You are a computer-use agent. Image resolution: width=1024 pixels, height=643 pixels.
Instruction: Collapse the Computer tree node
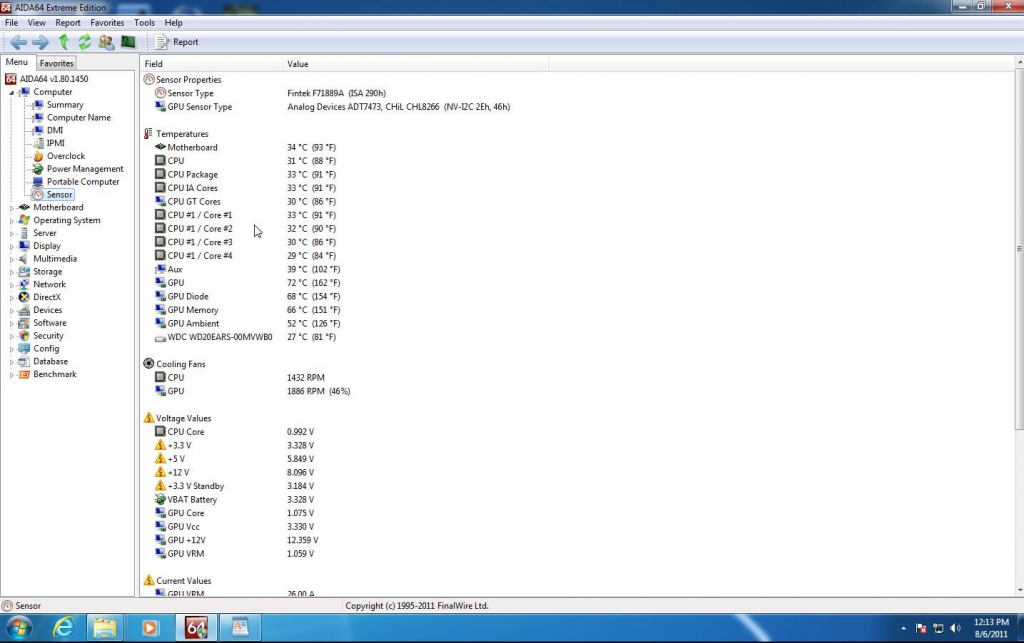coord(12,92)
